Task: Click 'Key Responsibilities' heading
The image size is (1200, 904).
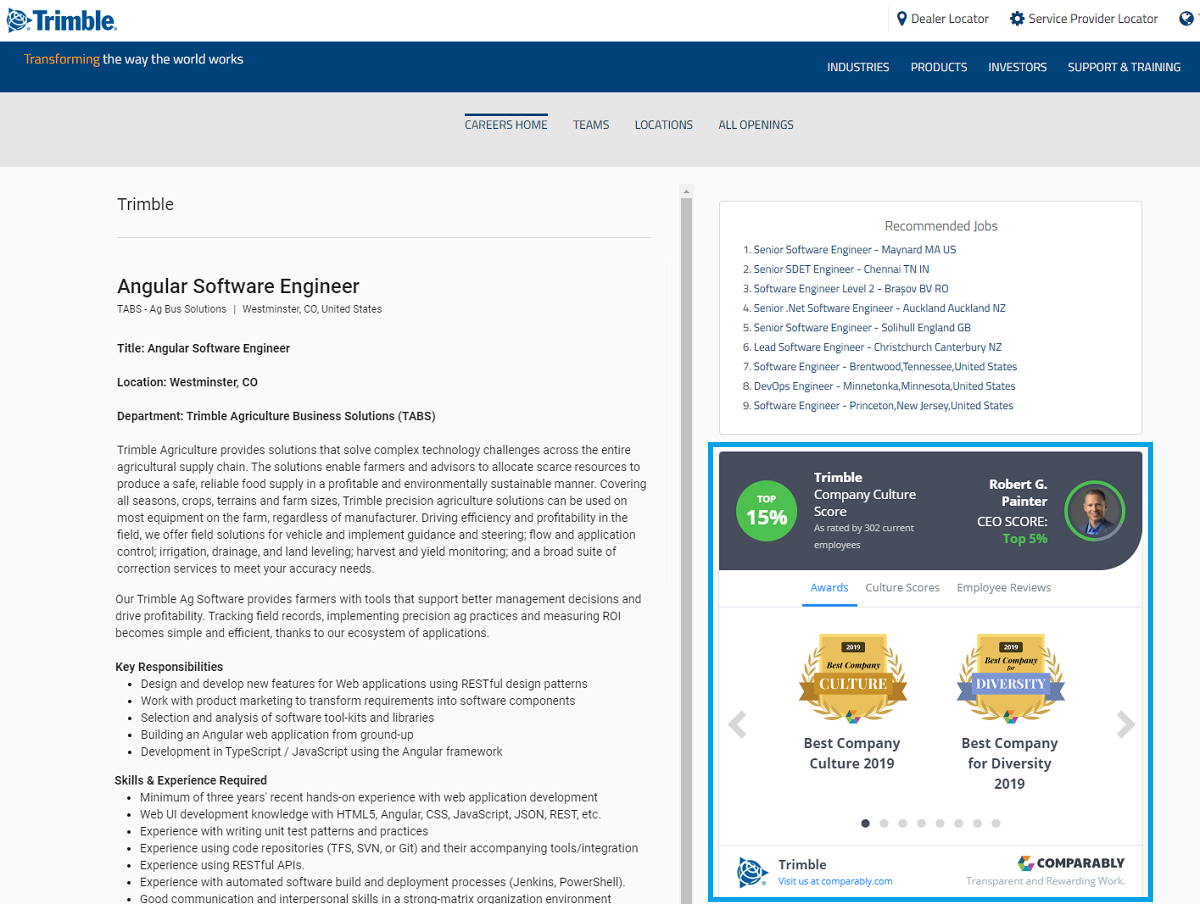Action: tap(169, 667)
